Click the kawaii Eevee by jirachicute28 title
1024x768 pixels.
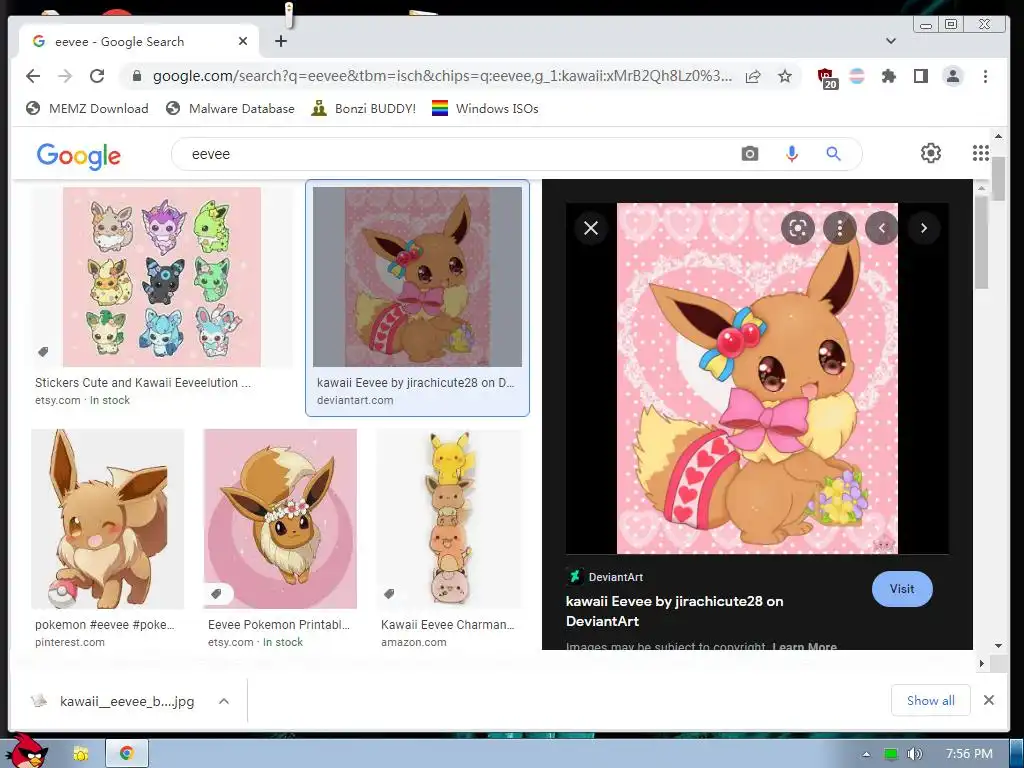(675, 611)
